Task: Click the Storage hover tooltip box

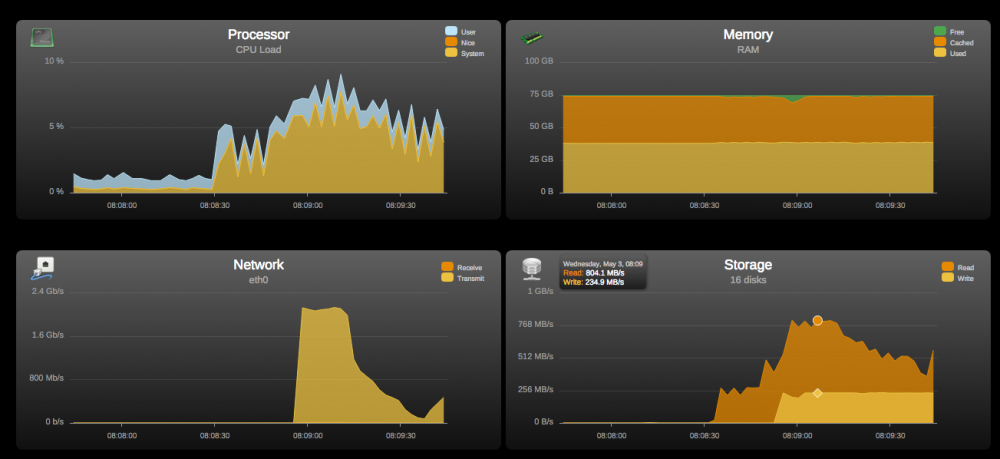Action: (x=603, y=273)
